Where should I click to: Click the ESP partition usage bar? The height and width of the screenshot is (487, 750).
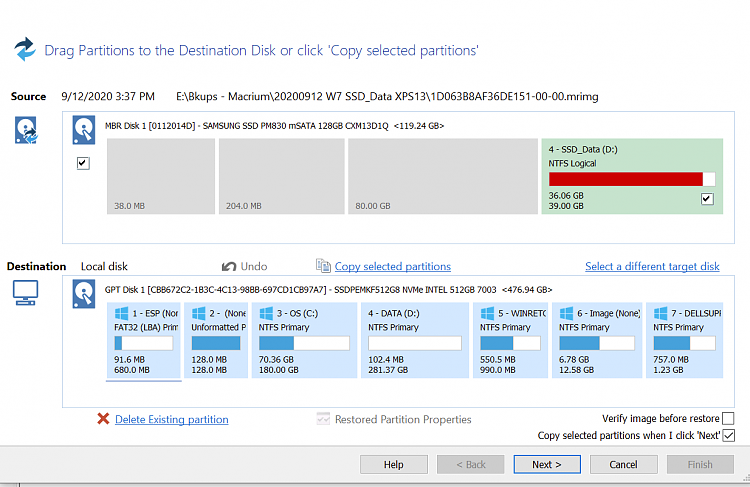click(143, 343)
